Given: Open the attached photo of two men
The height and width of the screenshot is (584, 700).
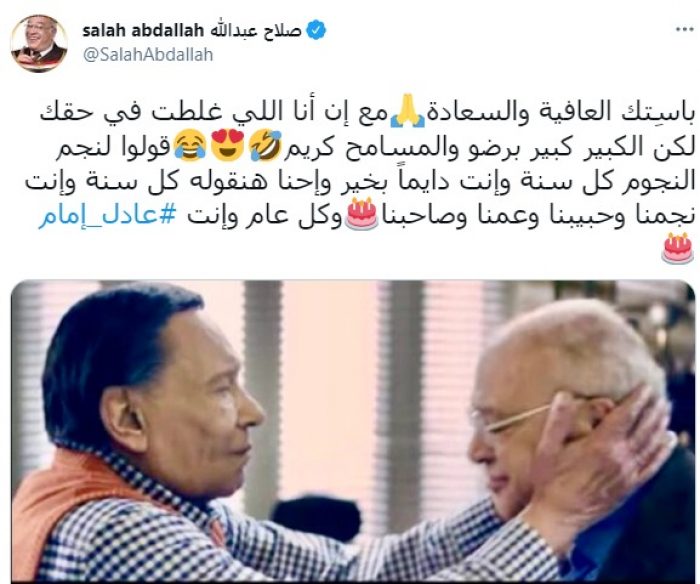Looking at the screenshot, I should [353, 431].
